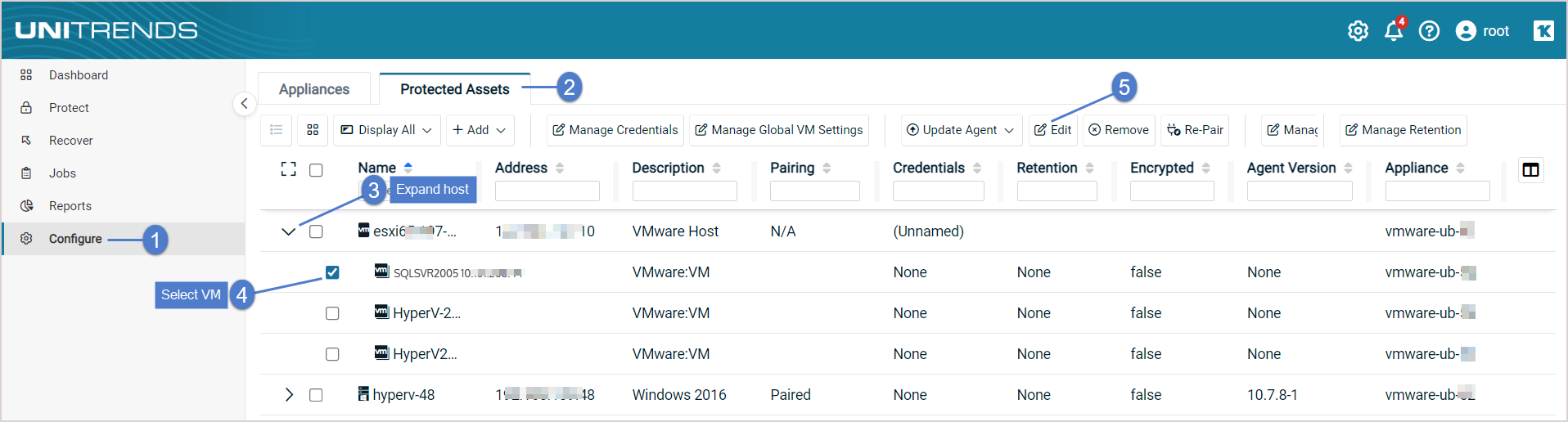Click the Jobs clipboard icon

[x=26, y=173]
